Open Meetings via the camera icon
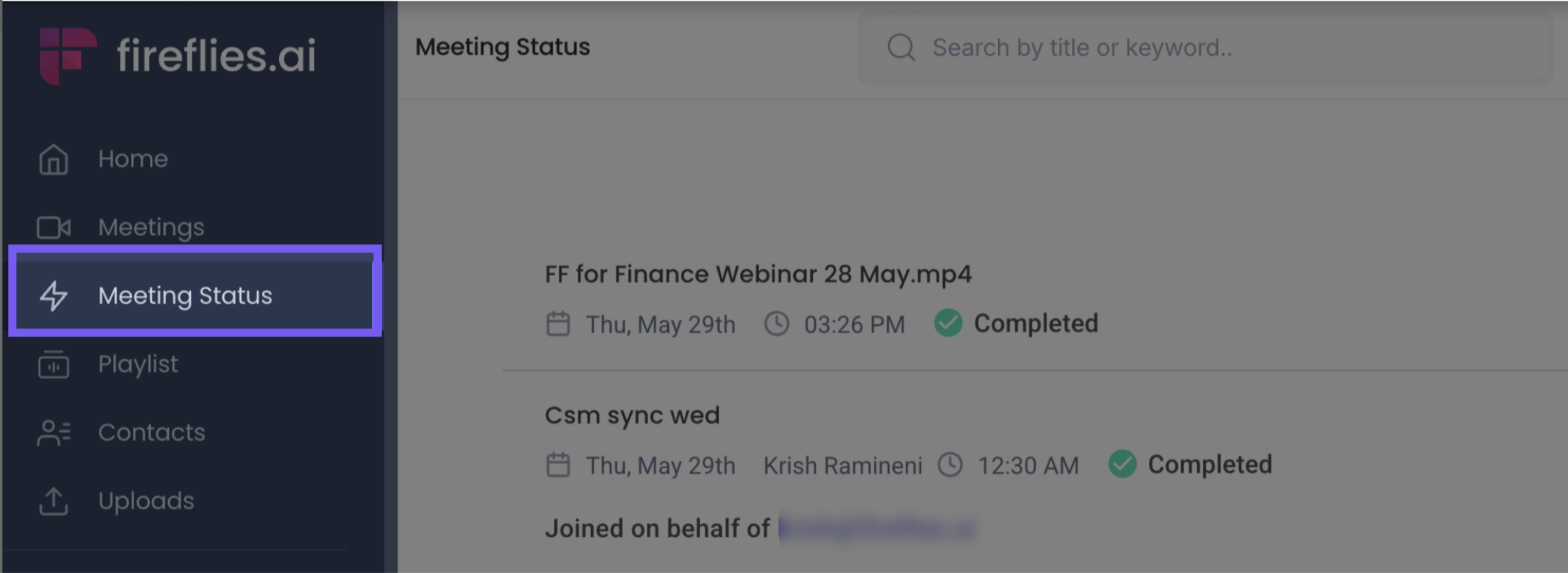This screenshot has width=1568, height=573. (53, 227)
